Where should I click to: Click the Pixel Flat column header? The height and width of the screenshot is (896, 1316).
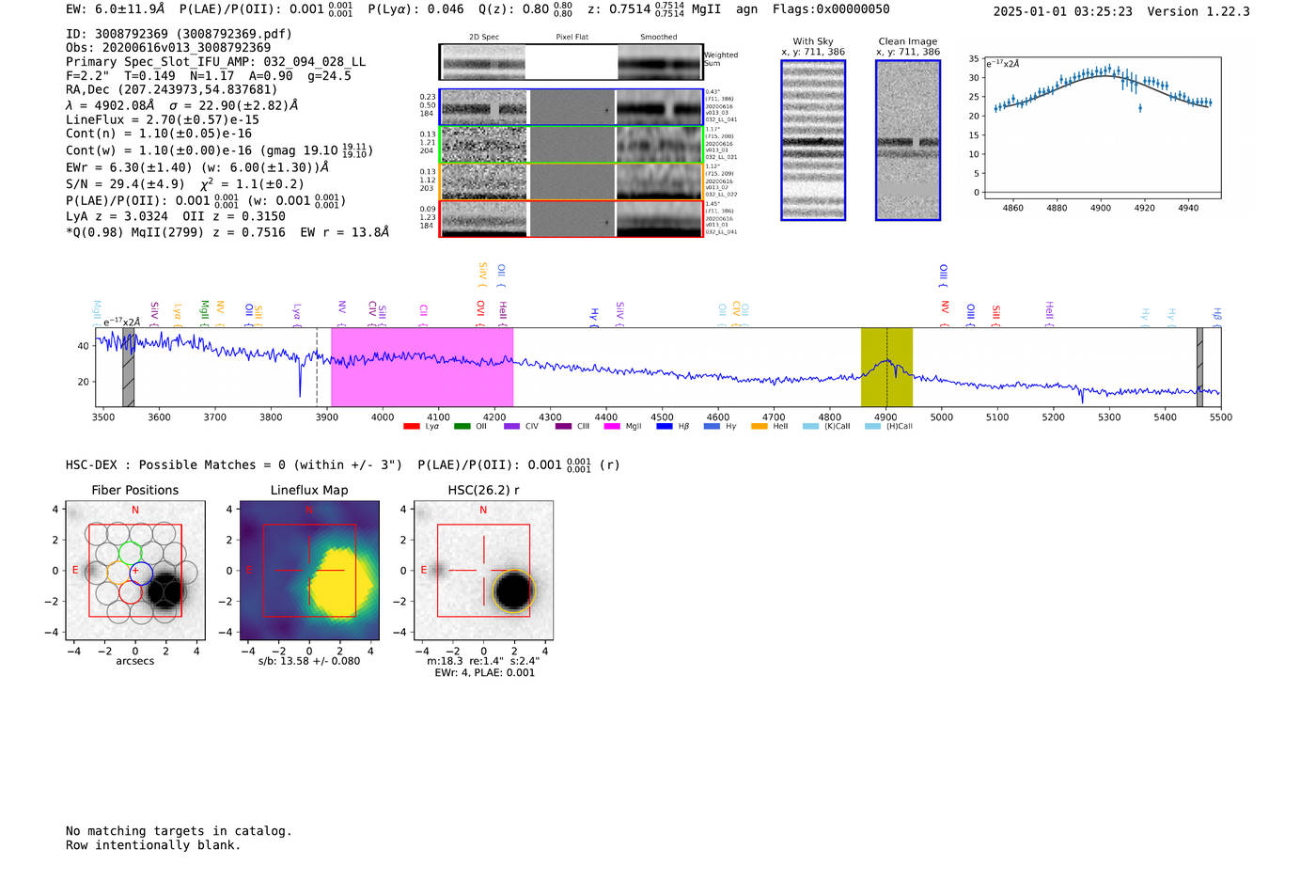(x=572, y=38)
